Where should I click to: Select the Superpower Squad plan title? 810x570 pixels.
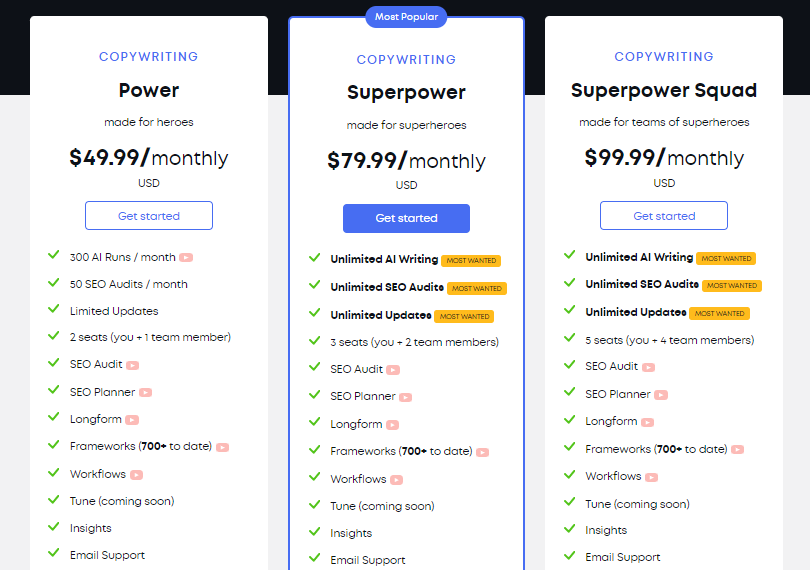pos(664,90)
